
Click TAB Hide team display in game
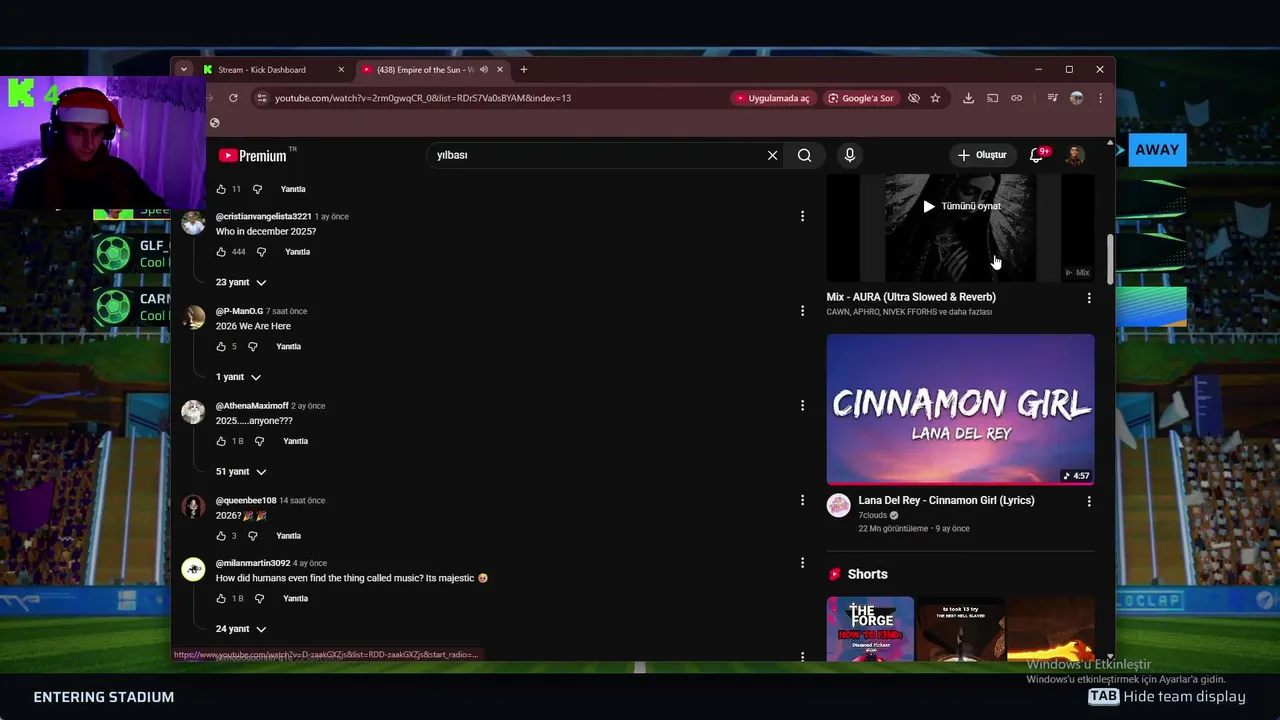[x=1167, y=697]
